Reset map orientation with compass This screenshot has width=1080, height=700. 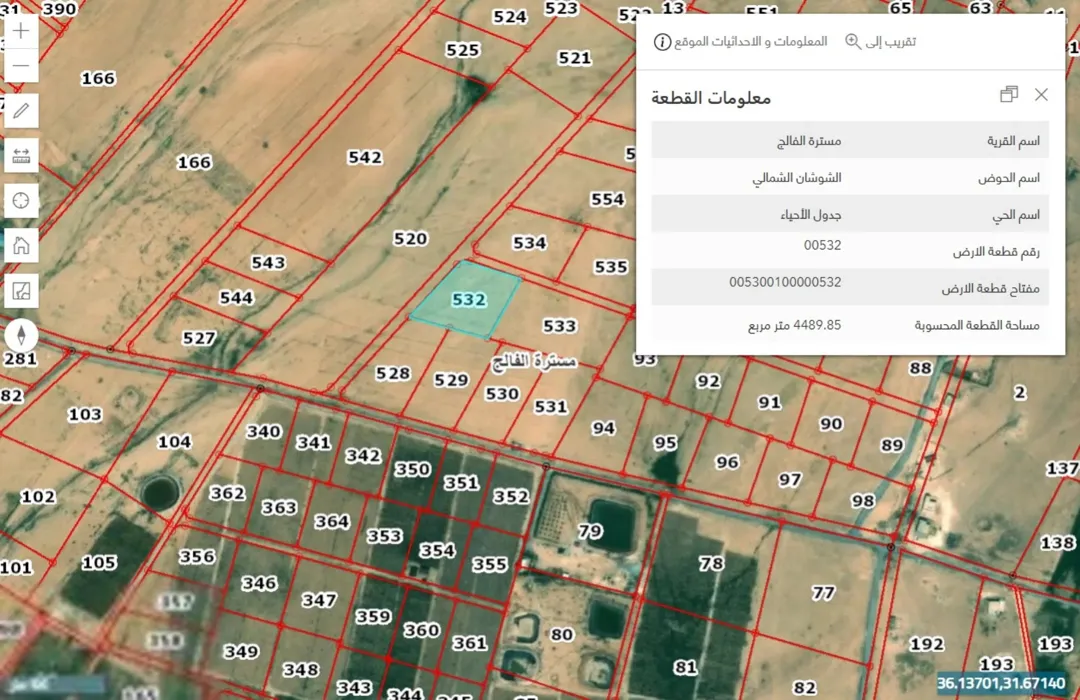(x=21, y=336)
